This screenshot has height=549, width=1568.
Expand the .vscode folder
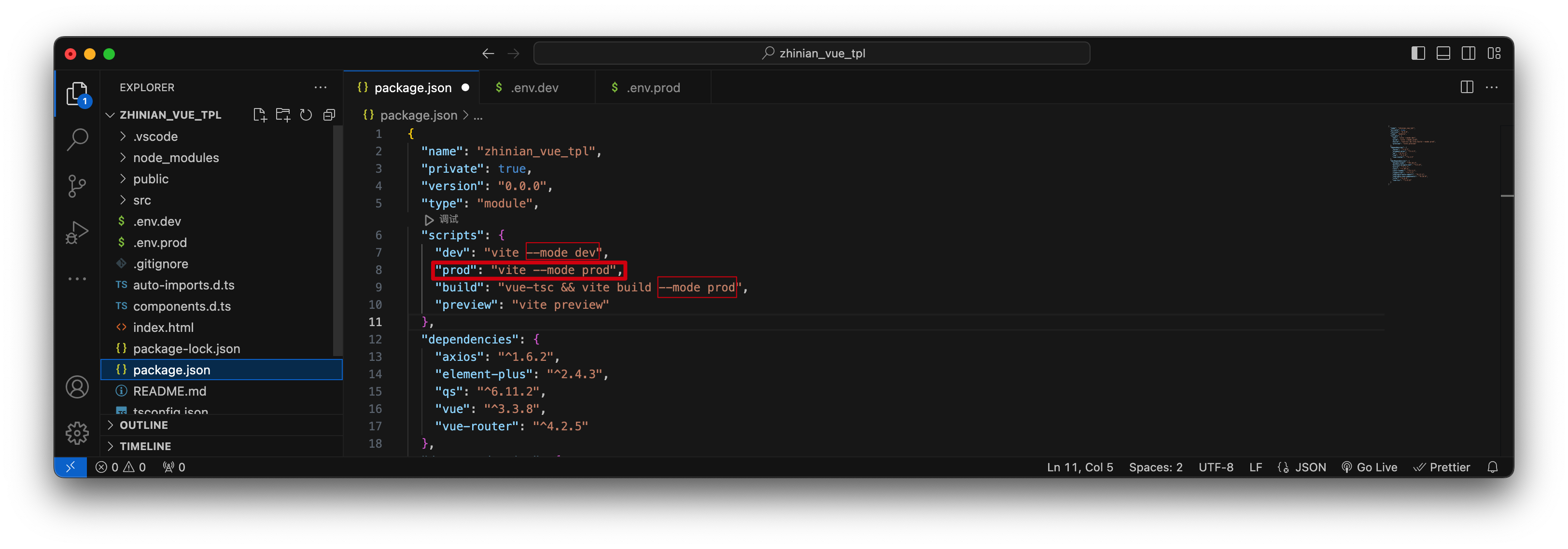(x=123, y=136)
